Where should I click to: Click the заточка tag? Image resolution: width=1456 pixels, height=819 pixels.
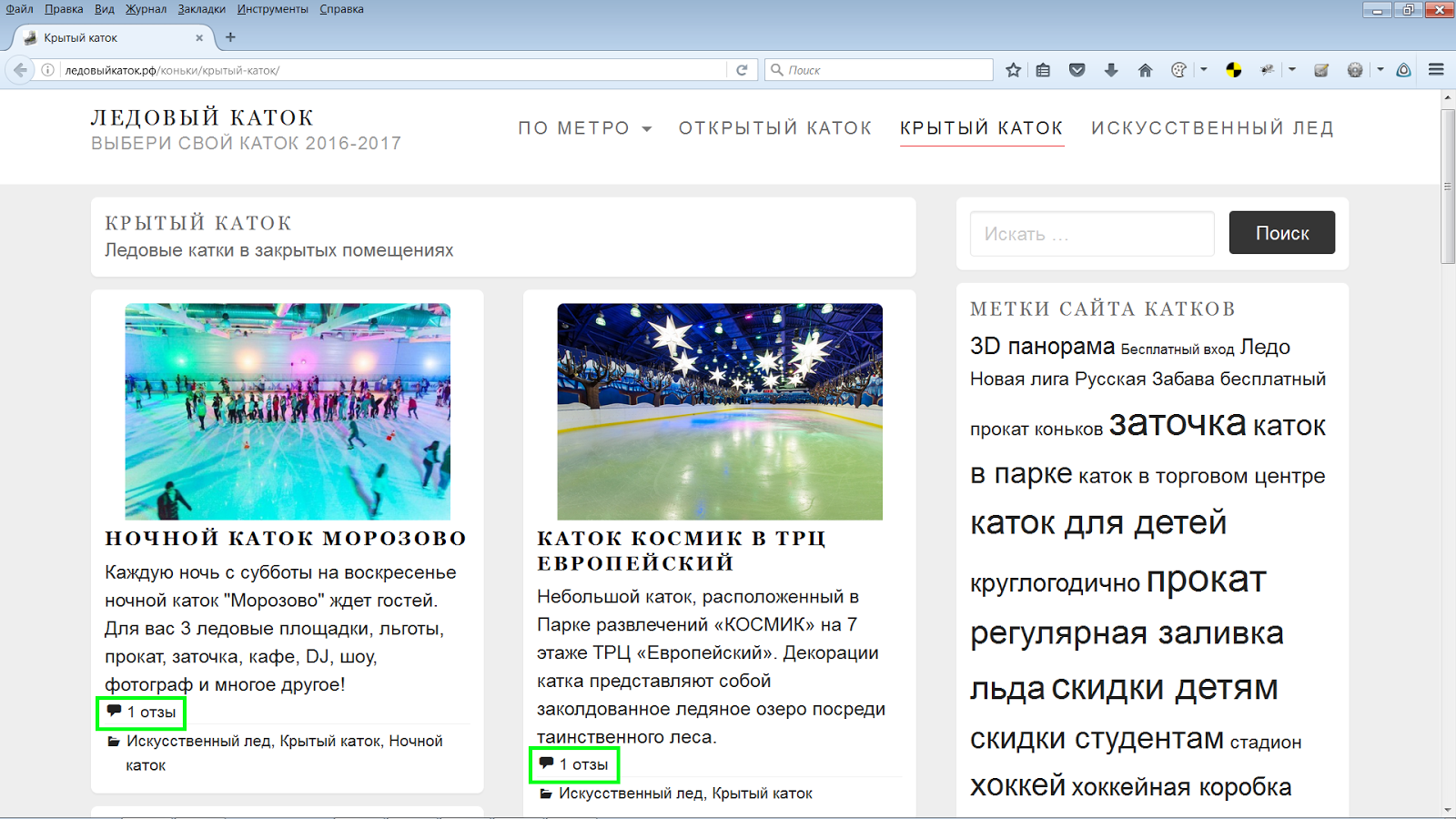click(1178, 423)
